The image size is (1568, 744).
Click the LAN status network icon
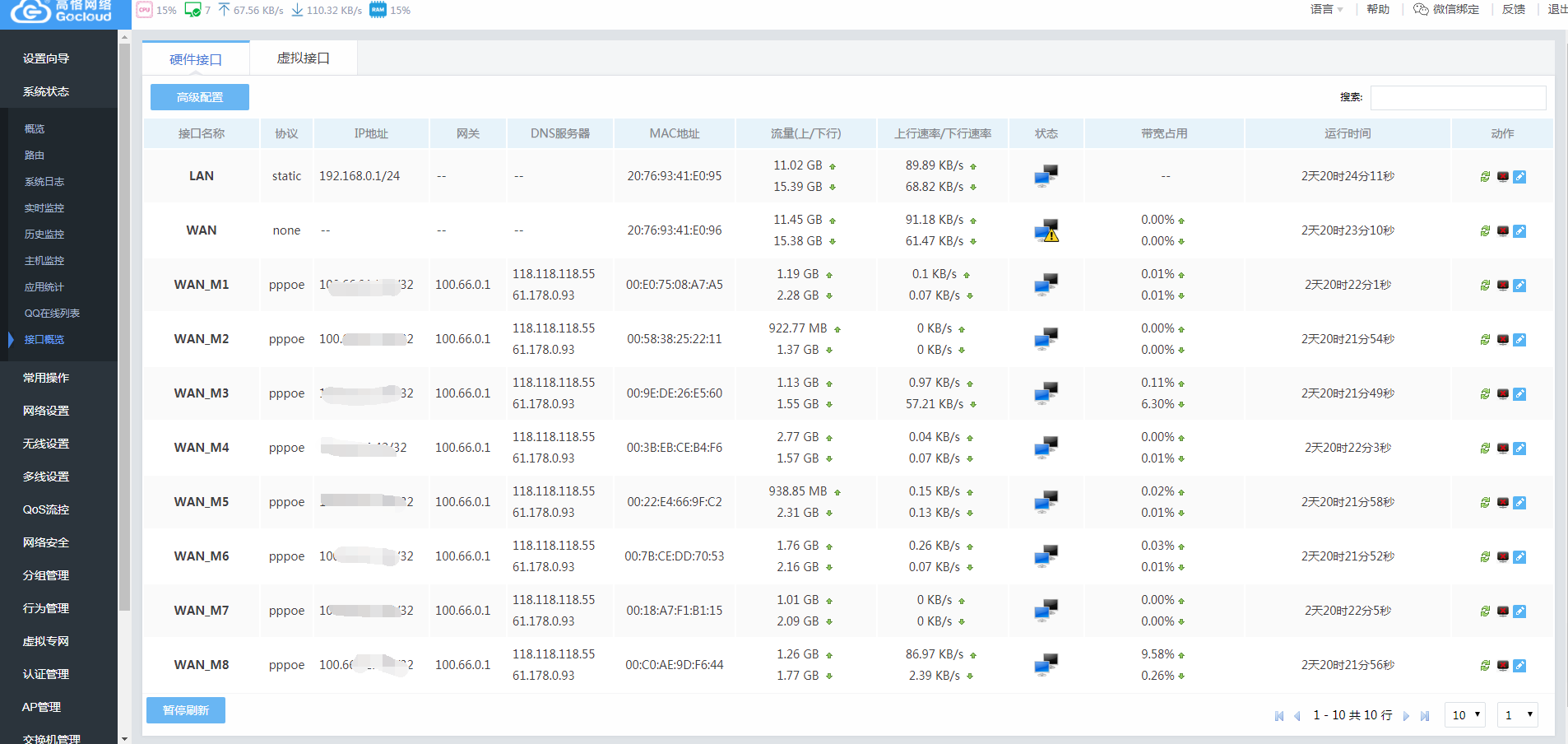click(x=1046, y=176)
